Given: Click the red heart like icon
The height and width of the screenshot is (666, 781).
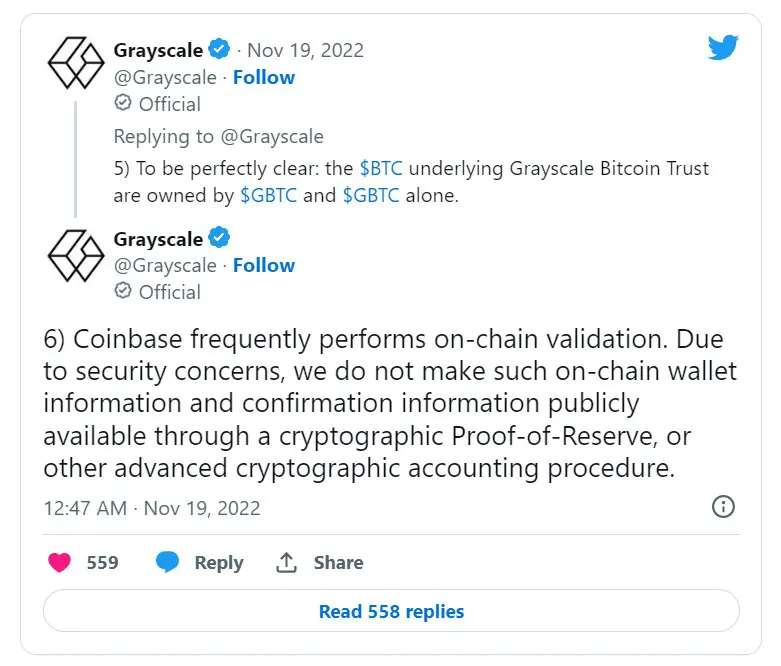Looking at the screenshot, I should pyautogui.click(x=60, y=563).
